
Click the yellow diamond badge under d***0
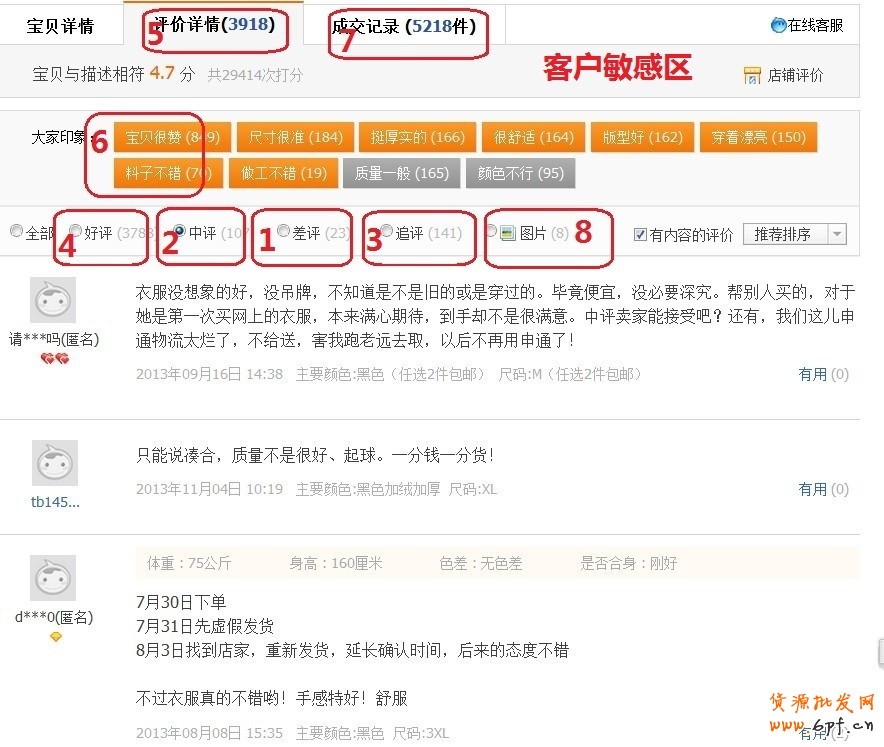[55, 637]
